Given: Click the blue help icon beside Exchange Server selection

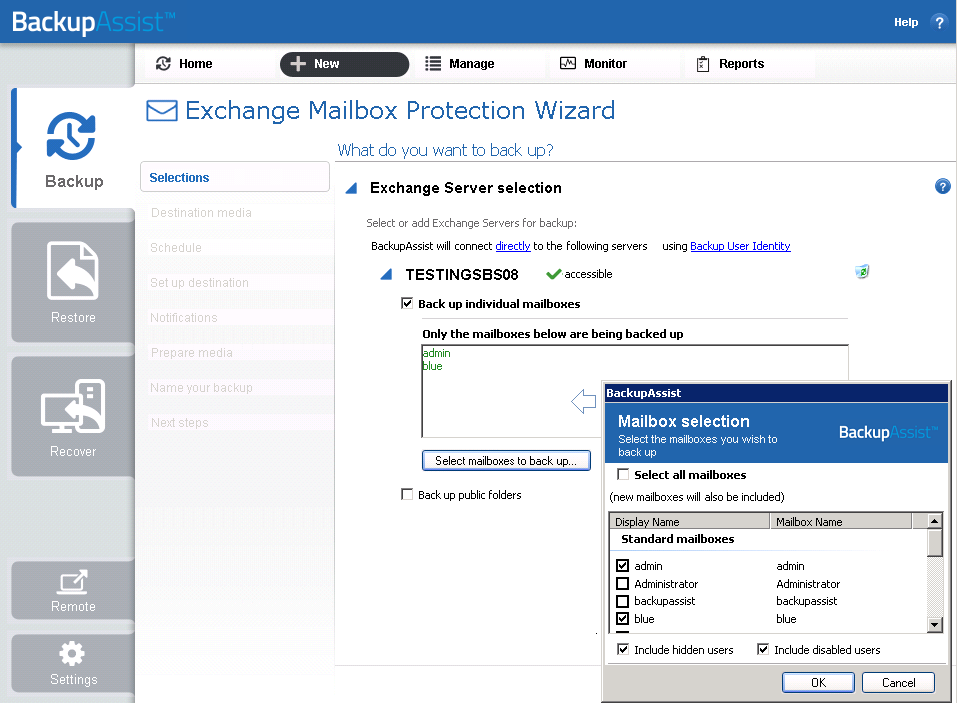Looking at the screenshot, I should [x=942, y=186].
